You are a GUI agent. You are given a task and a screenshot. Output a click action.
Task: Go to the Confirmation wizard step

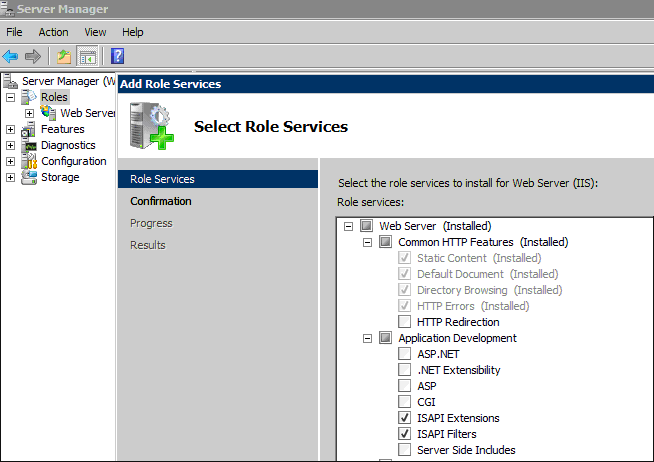pos(161,201)
